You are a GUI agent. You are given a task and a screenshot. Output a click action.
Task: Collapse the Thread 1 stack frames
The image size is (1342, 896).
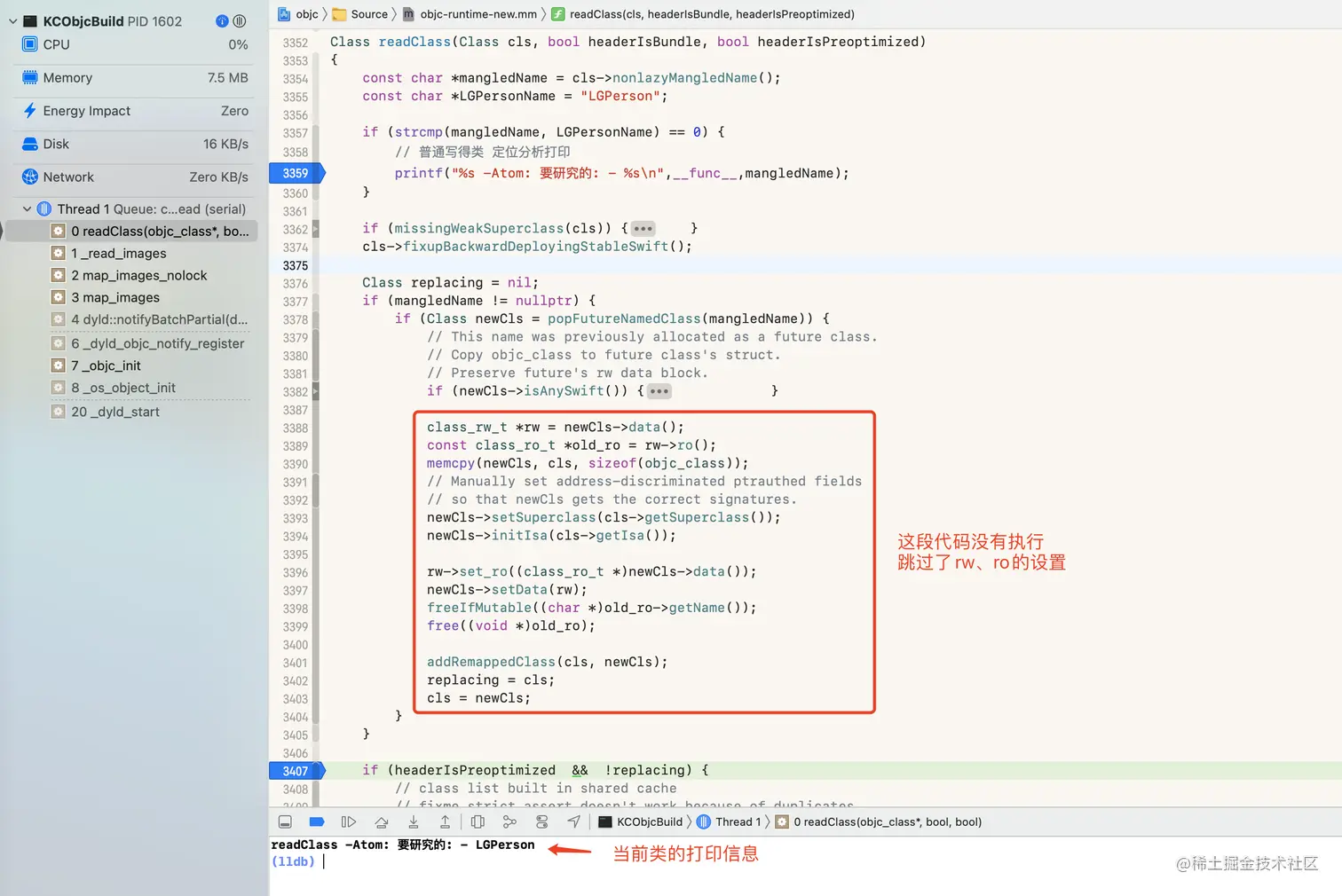(x=27, y=209)
